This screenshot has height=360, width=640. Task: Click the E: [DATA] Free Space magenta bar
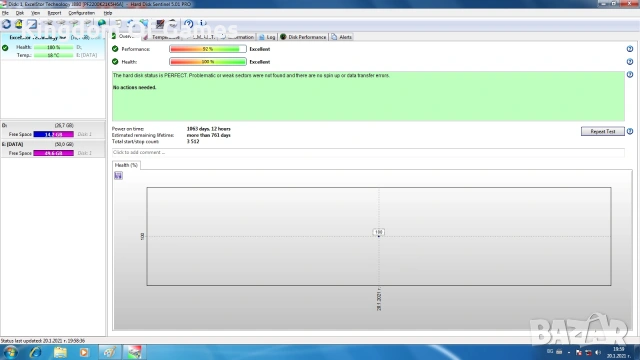point(53,153)
